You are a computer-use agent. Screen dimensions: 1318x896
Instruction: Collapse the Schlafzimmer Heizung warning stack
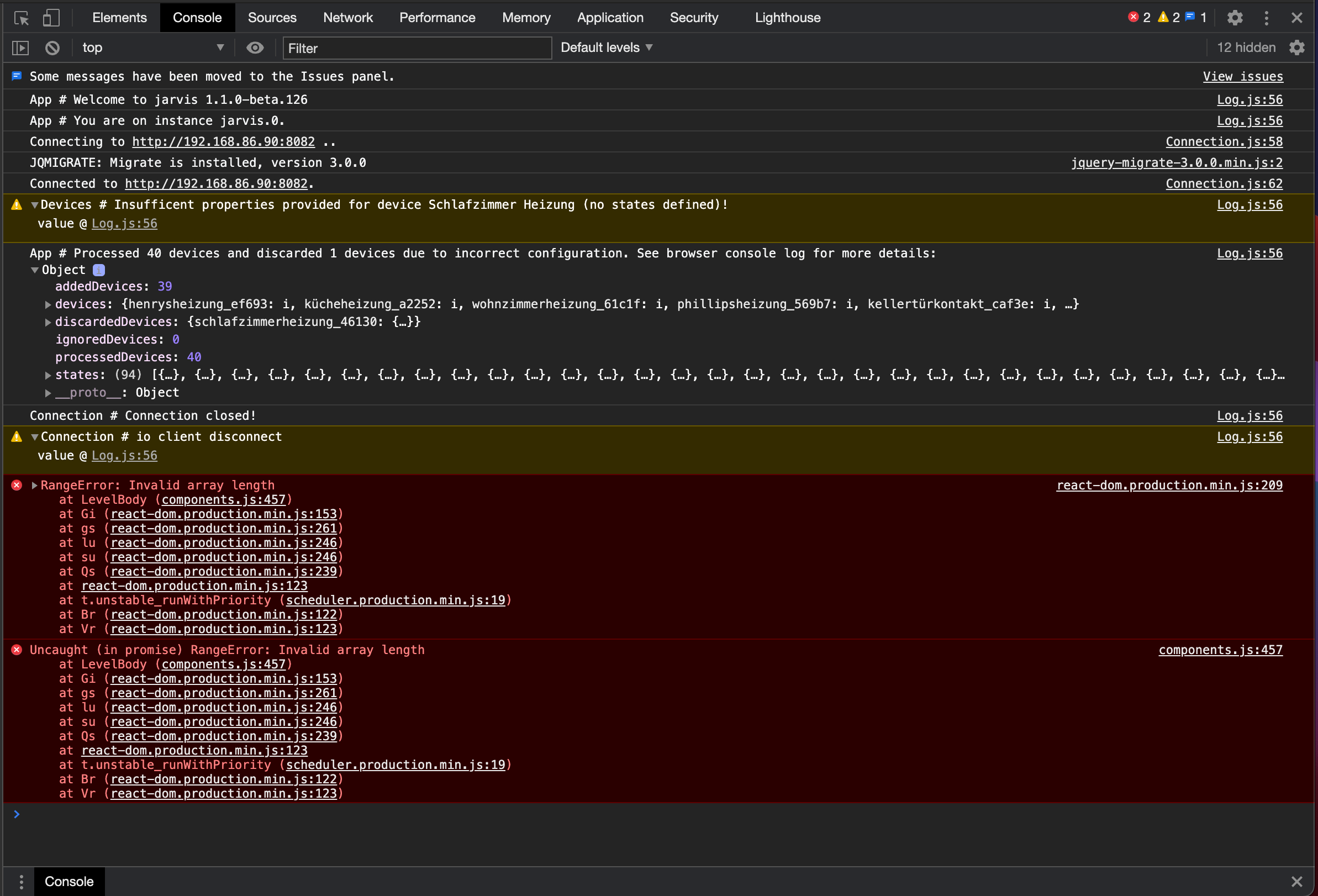click(x=35, y=205)
